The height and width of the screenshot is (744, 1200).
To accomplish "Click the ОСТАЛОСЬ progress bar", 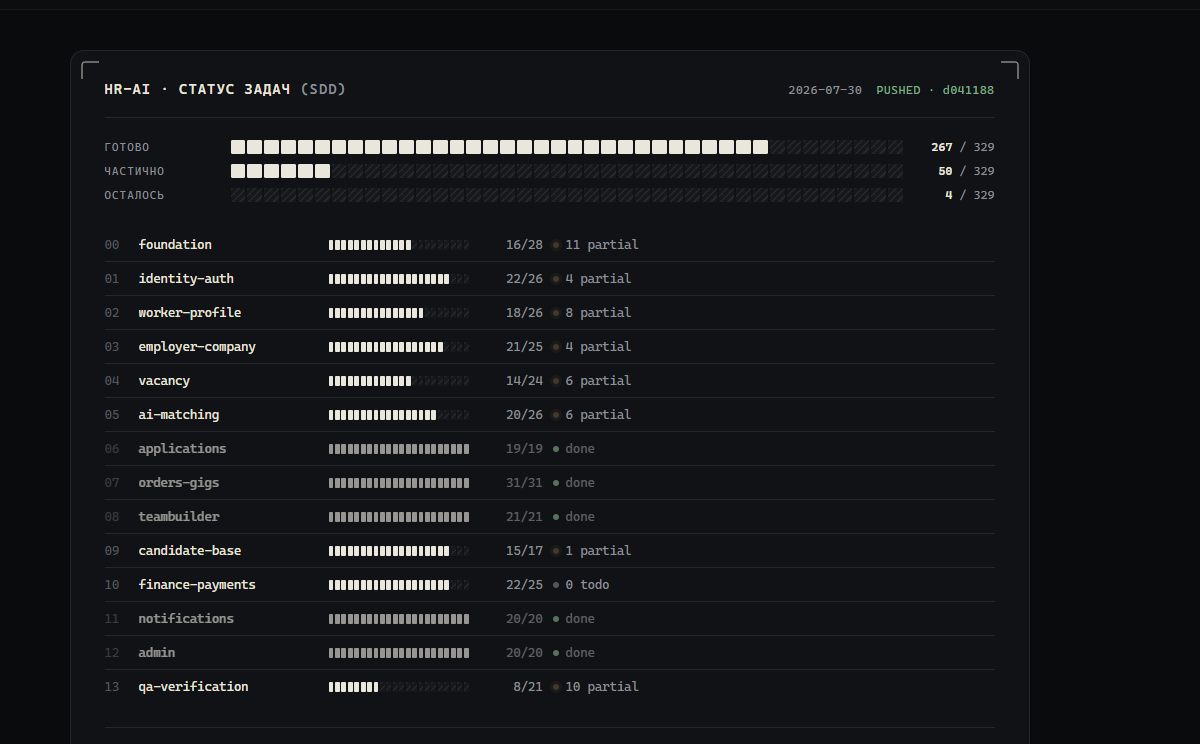I will [567, 195].
